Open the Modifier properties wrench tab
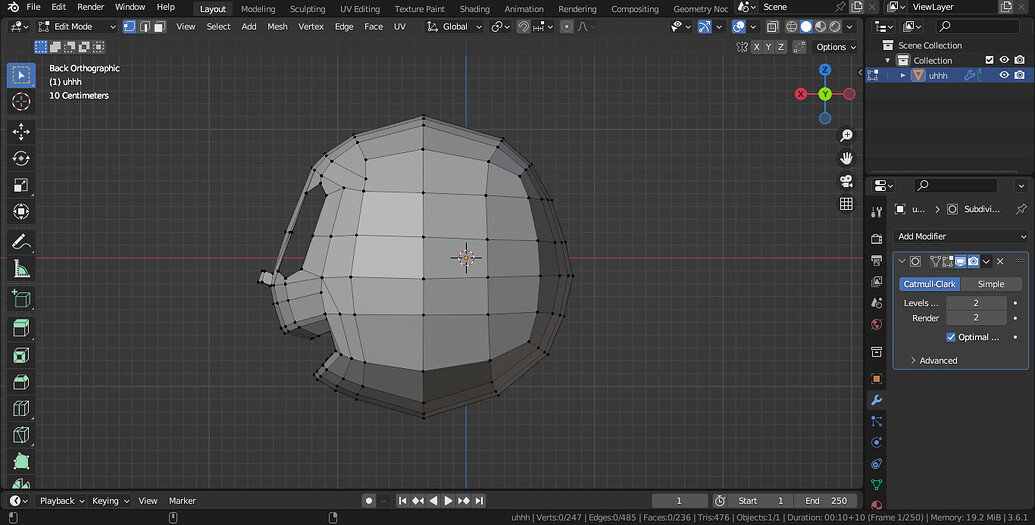The height and width of the screenshot is (525, 1035). point(877,400)
